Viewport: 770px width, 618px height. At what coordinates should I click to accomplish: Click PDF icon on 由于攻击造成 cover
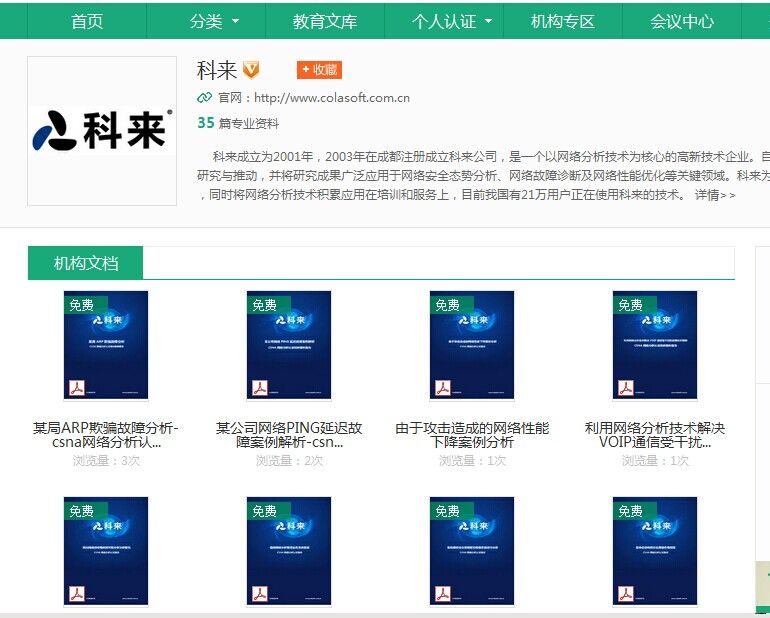click(442, 388)
